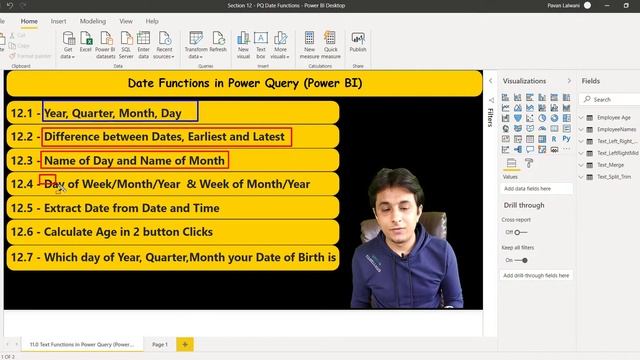Switch to the Modeling ribbon tab
Screen dimensions: 640x360
pos(93,21)
